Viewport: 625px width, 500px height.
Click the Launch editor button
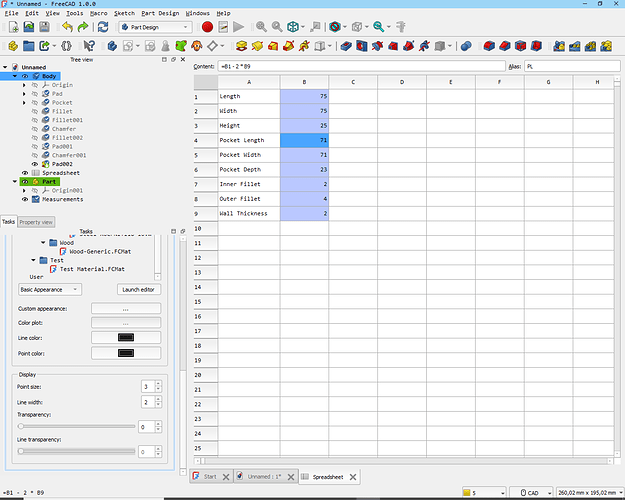[x=139, y=289]
